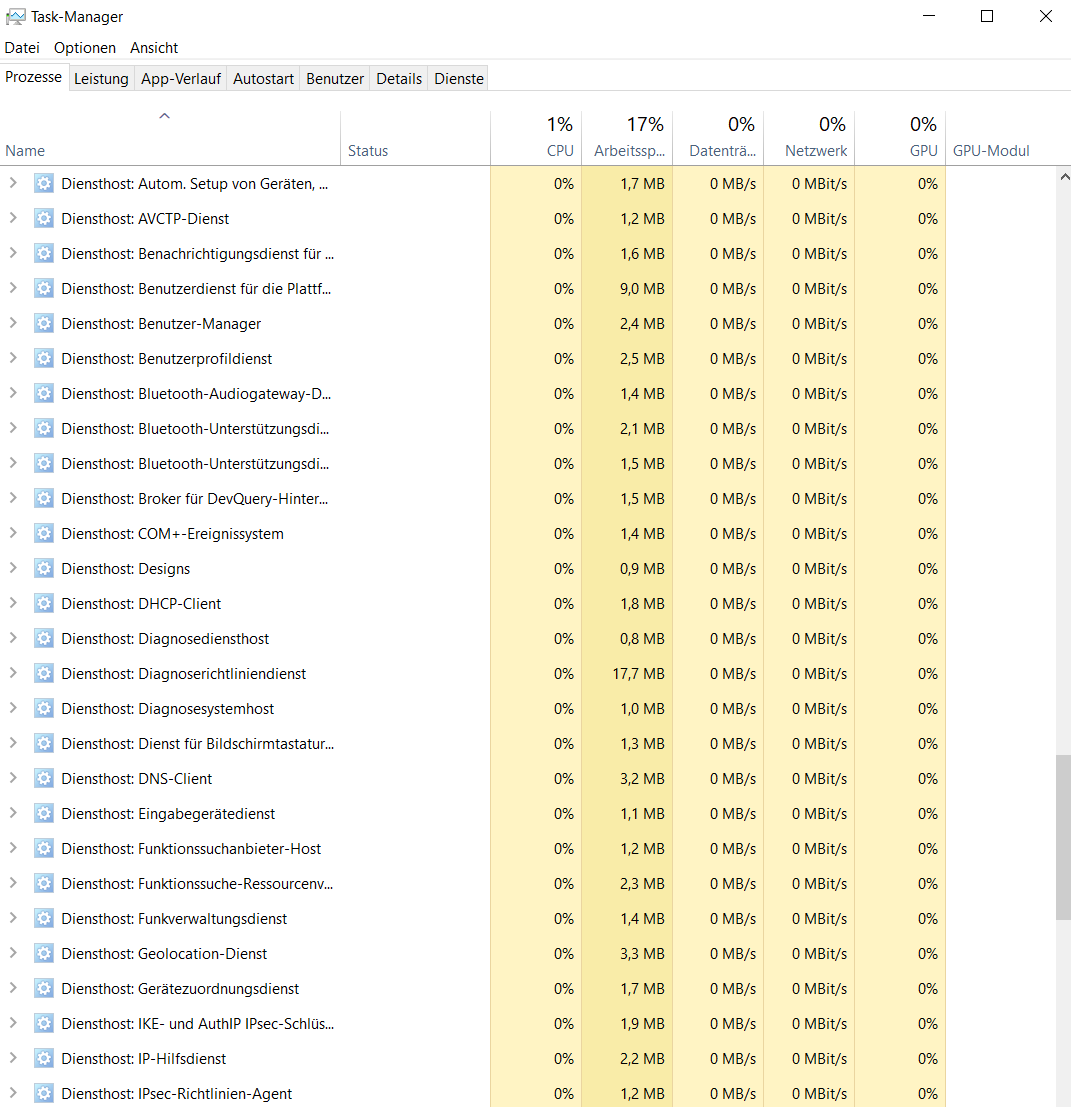Click gear icon of Diensthost: Diagnosesystemhost
The width and height of the screenshot is (1071, 1107).
[44, 708]
